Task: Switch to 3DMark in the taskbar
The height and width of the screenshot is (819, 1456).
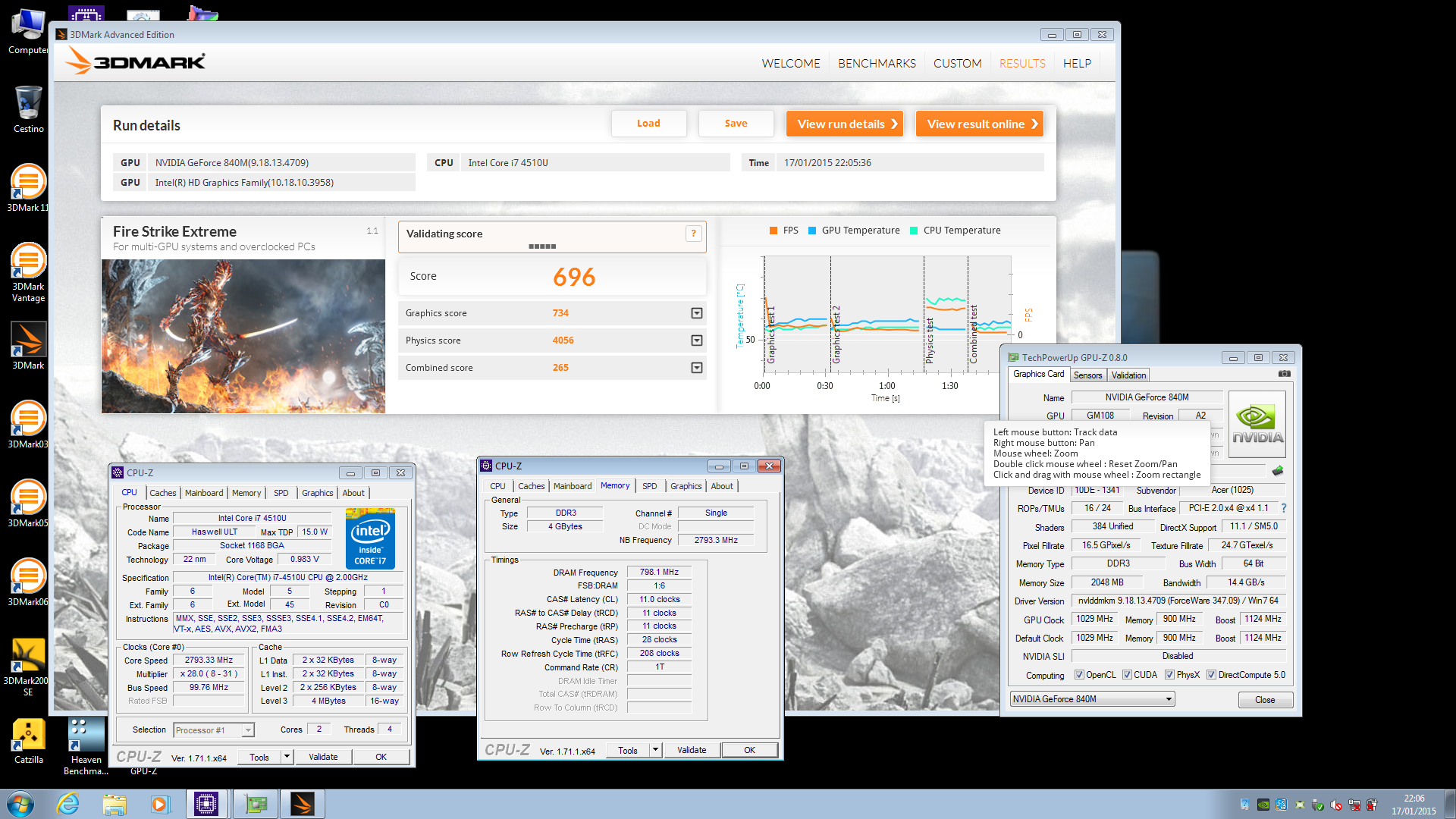Action: coord(303,804)
